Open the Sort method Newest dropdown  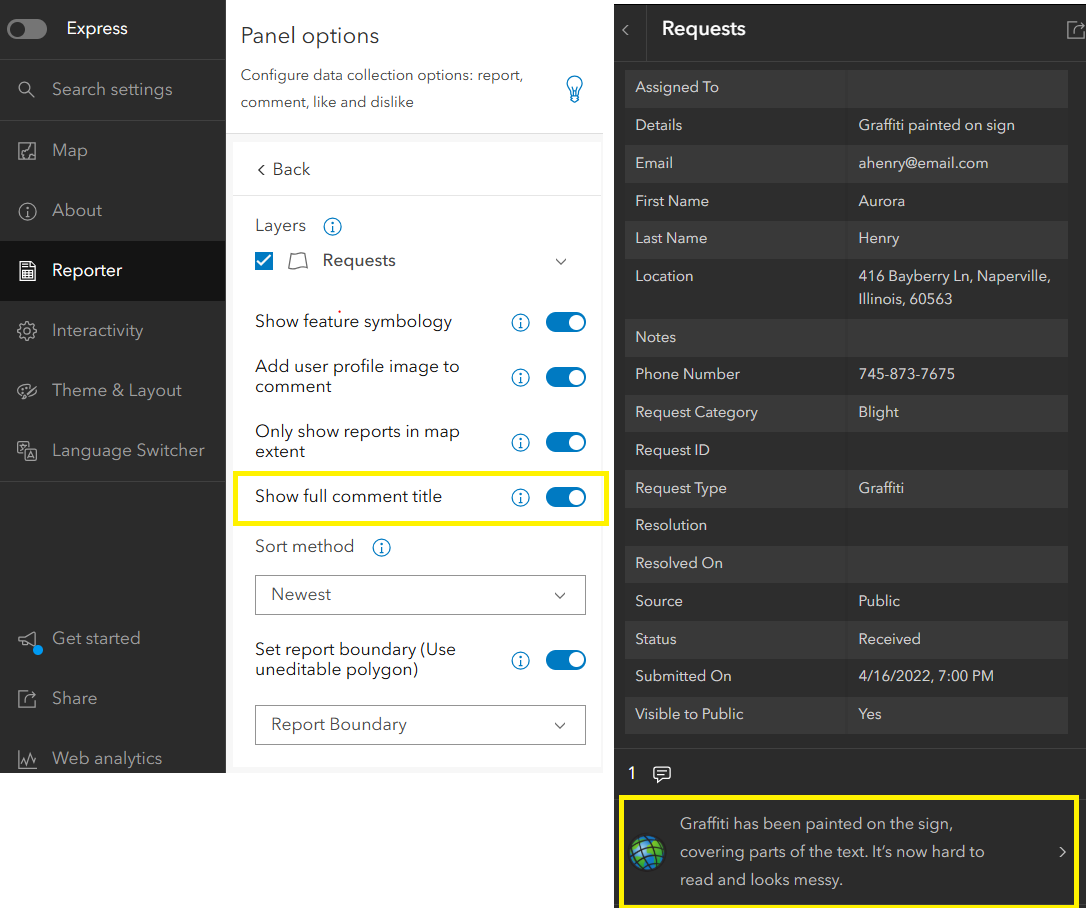pos(420,595)
